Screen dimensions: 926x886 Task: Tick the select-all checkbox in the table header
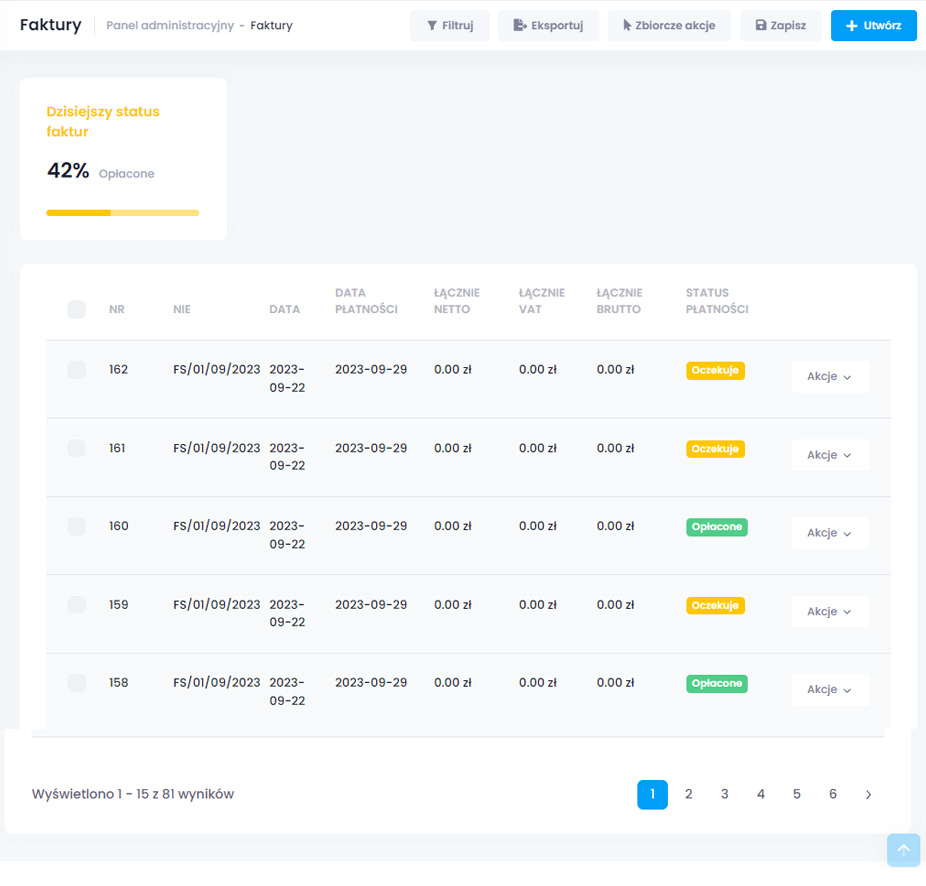[77, 309]
